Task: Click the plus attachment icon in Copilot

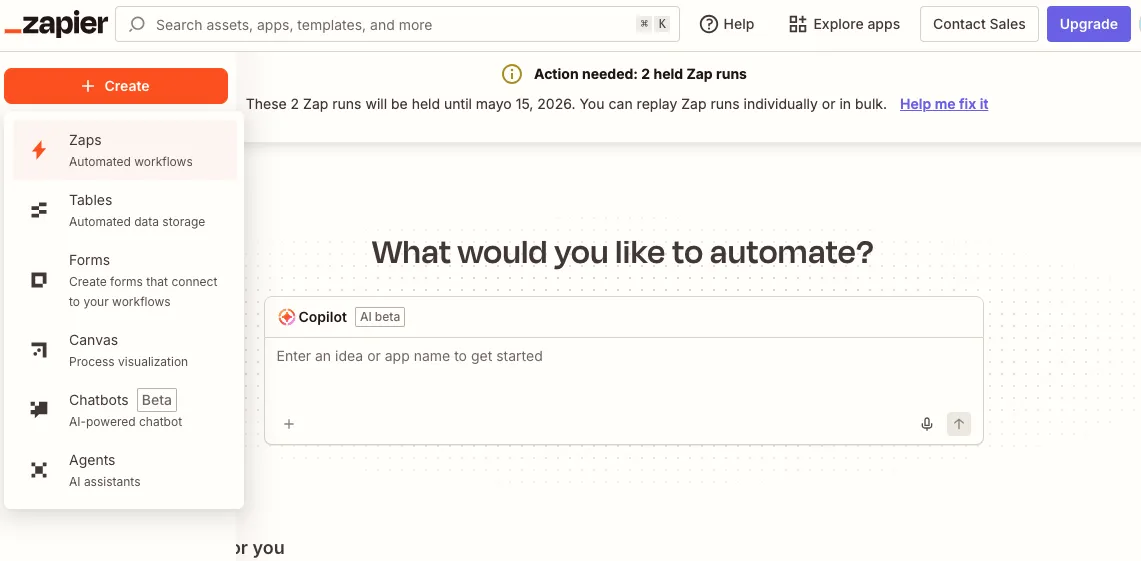Action: (x=289, y=424)
